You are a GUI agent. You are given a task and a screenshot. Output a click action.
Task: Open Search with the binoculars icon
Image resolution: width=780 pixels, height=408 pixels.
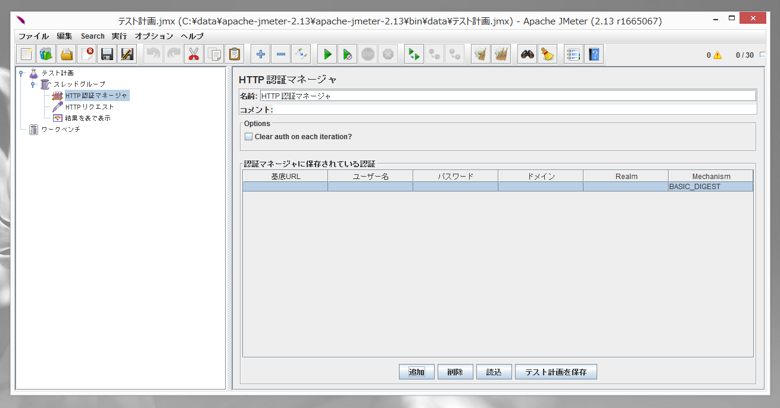coord(527,54)
